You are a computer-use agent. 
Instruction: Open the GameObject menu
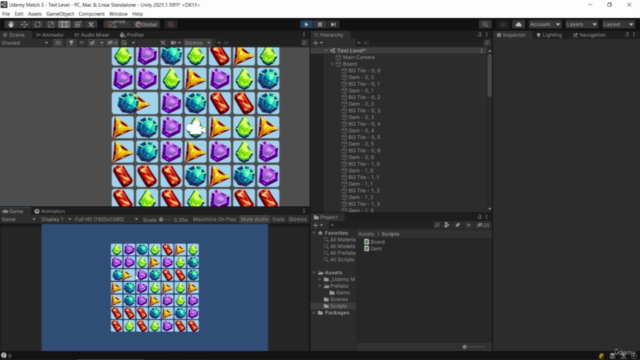[x=60, y=14]
